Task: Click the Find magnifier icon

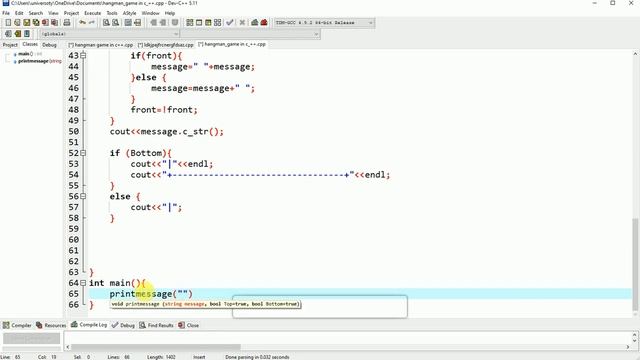Action: point(106,23)
